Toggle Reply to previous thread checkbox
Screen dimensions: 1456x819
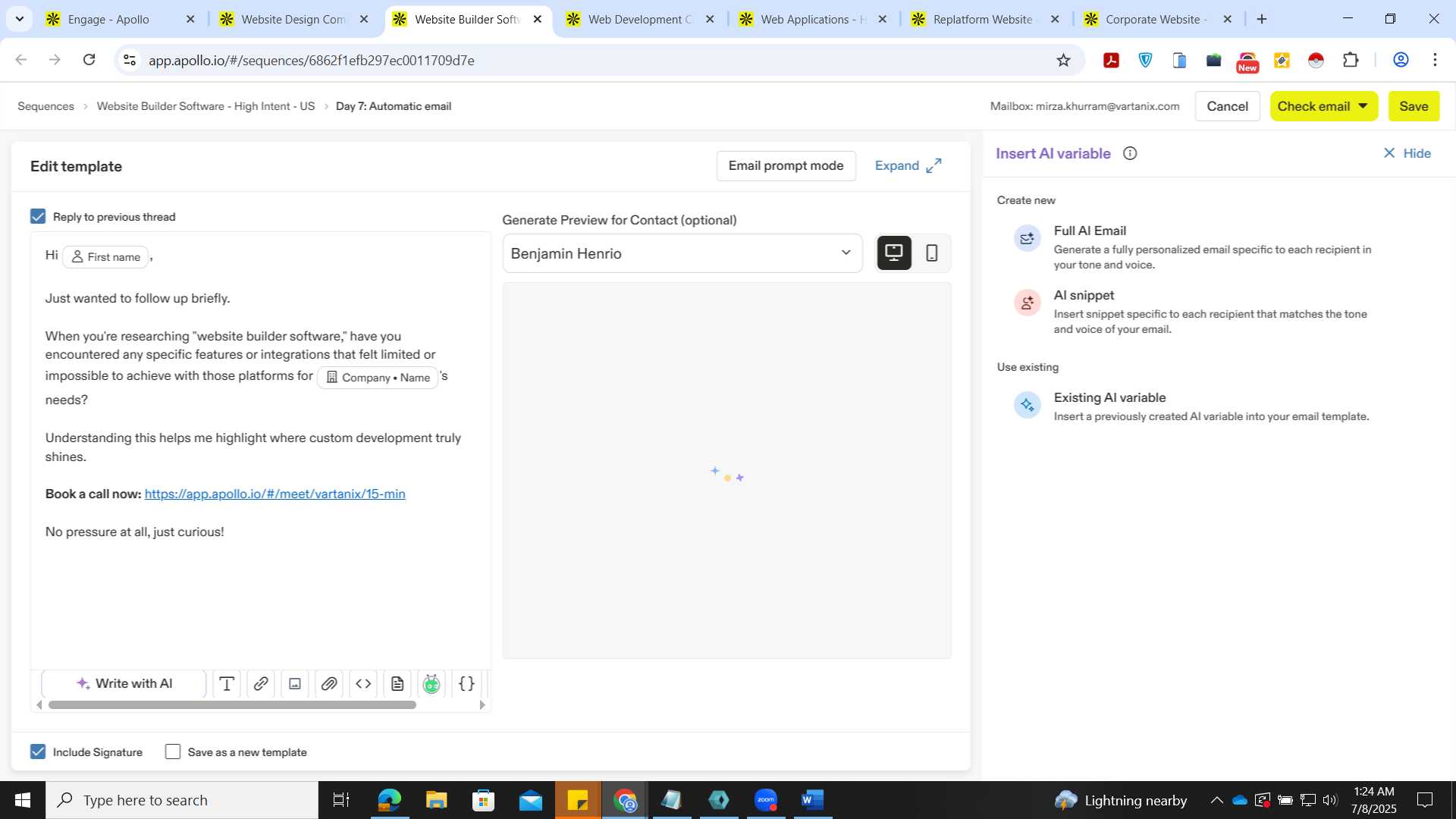click(38, 217)
